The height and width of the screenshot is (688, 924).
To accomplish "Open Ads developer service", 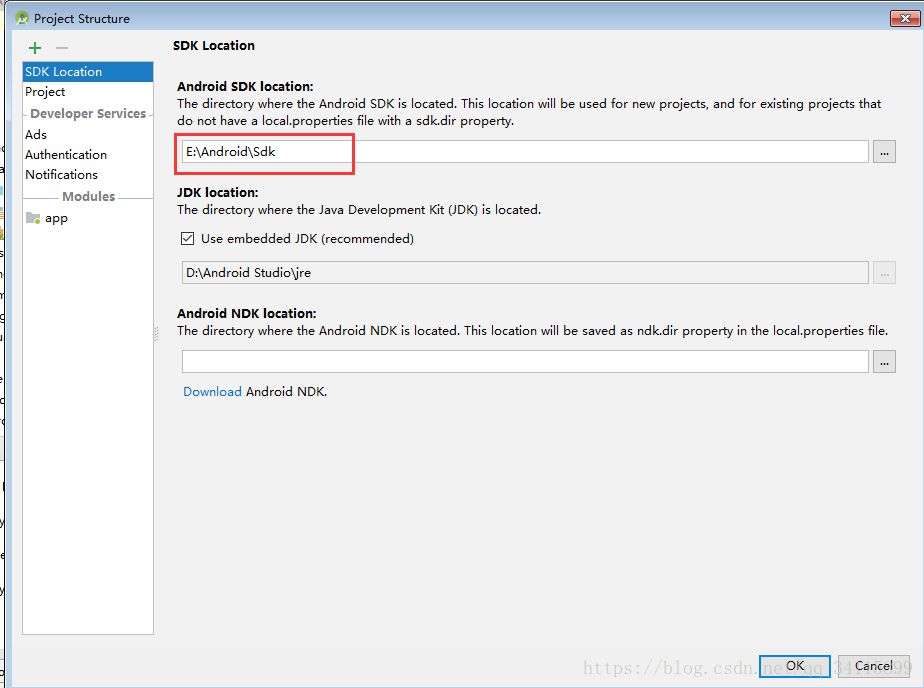I will pos(88,135).
